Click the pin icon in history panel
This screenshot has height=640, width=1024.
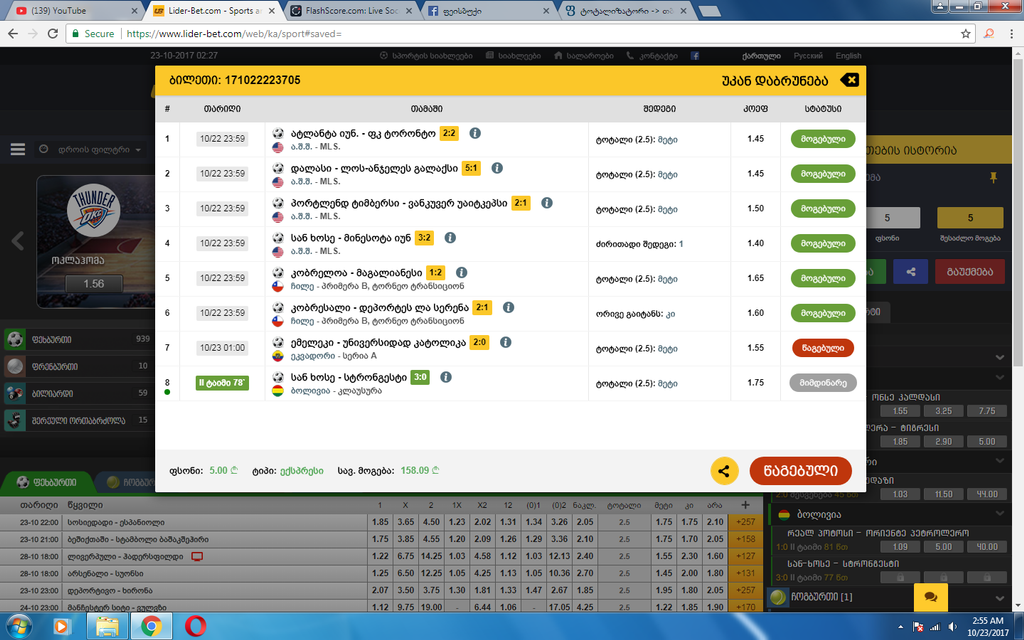[993, 178]
